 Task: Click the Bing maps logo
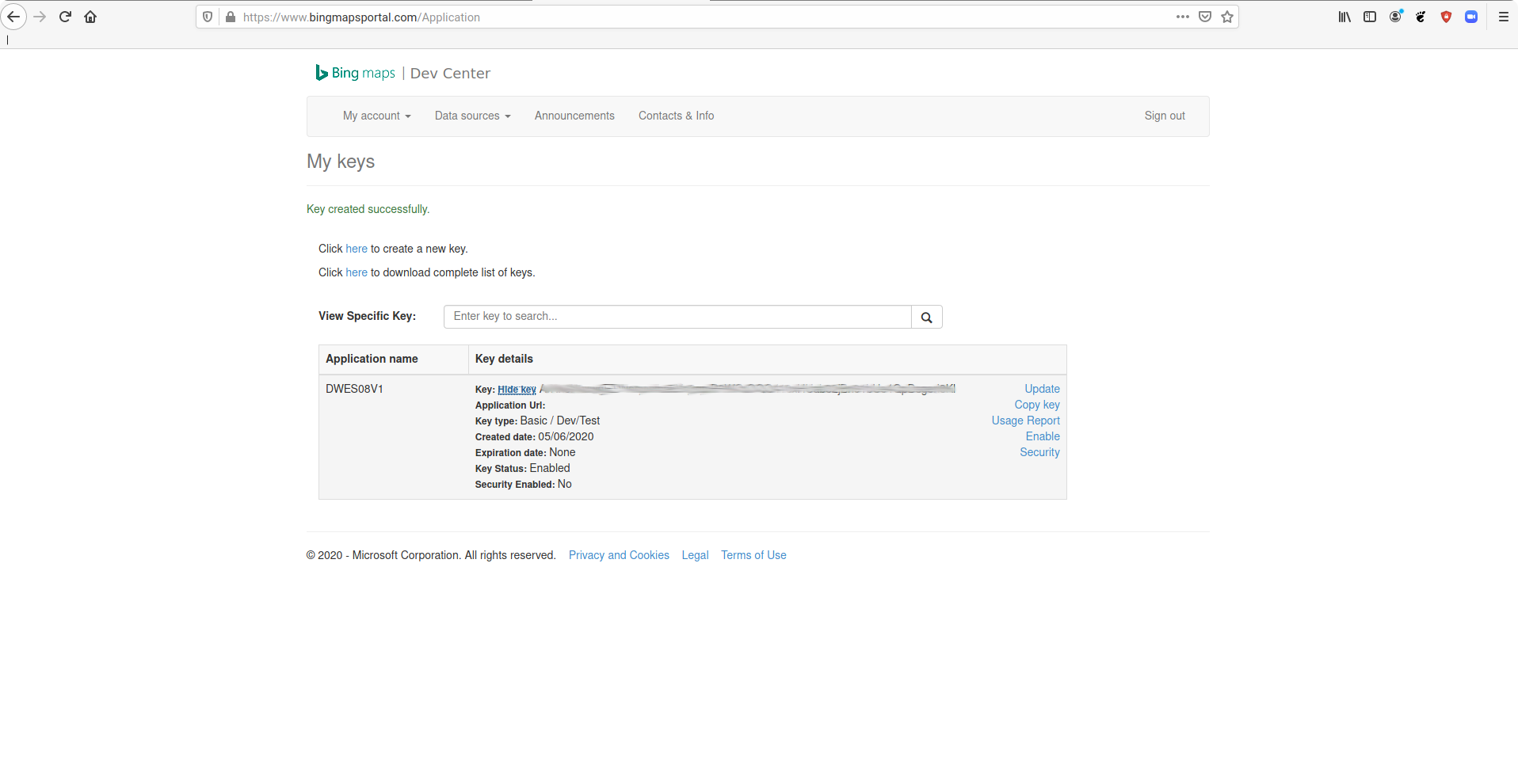[355, 73]
